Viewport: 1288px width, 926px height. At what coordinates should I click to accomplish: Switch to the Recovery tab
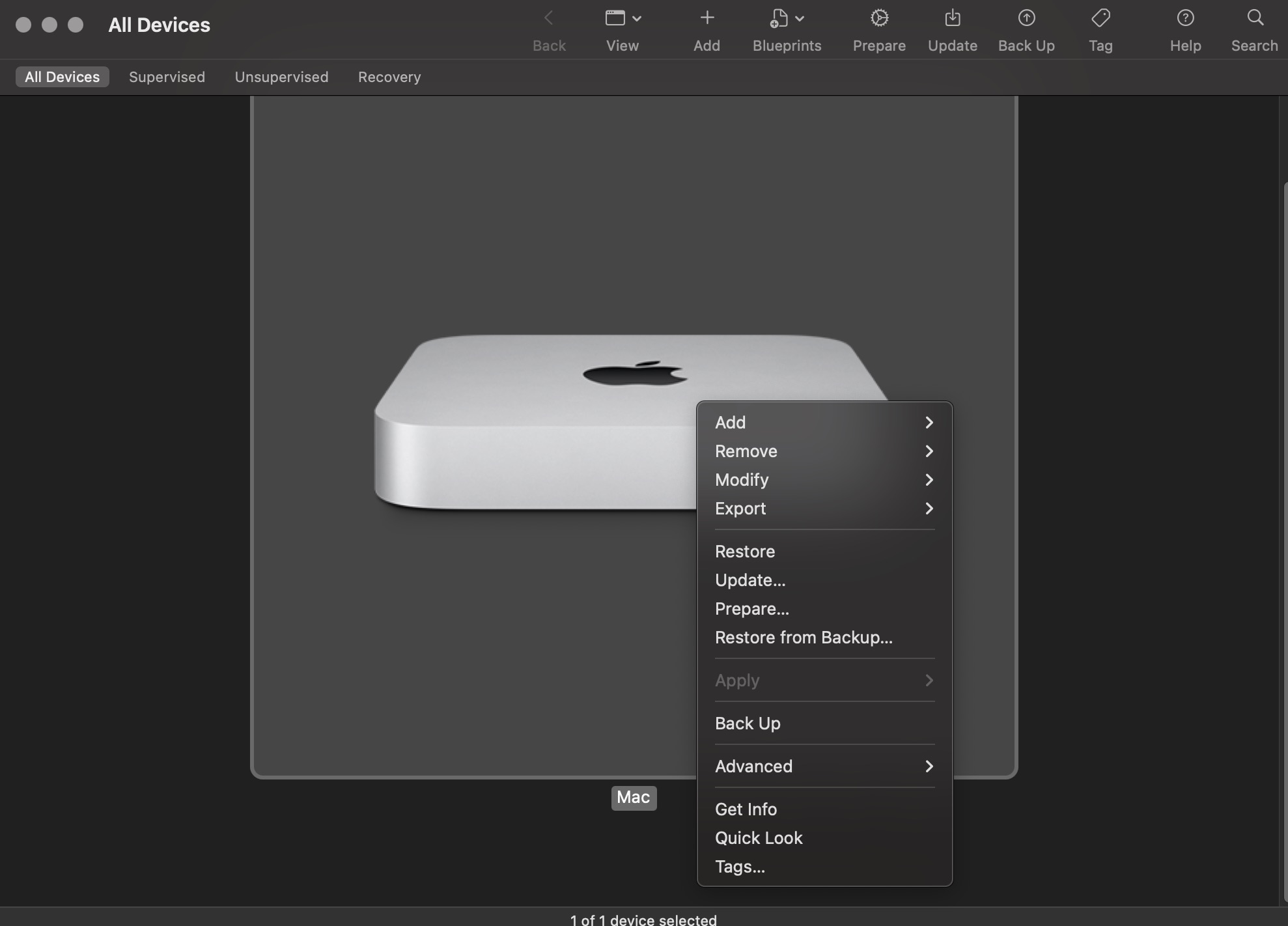(x=389, y=77)
